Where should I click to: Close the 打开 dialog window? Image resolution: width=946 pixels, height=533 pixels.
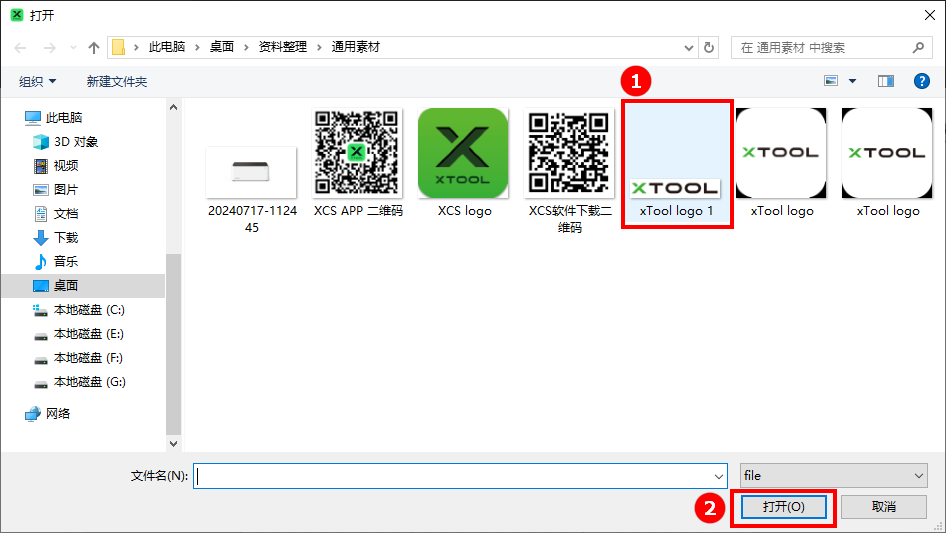pos(930,15)
